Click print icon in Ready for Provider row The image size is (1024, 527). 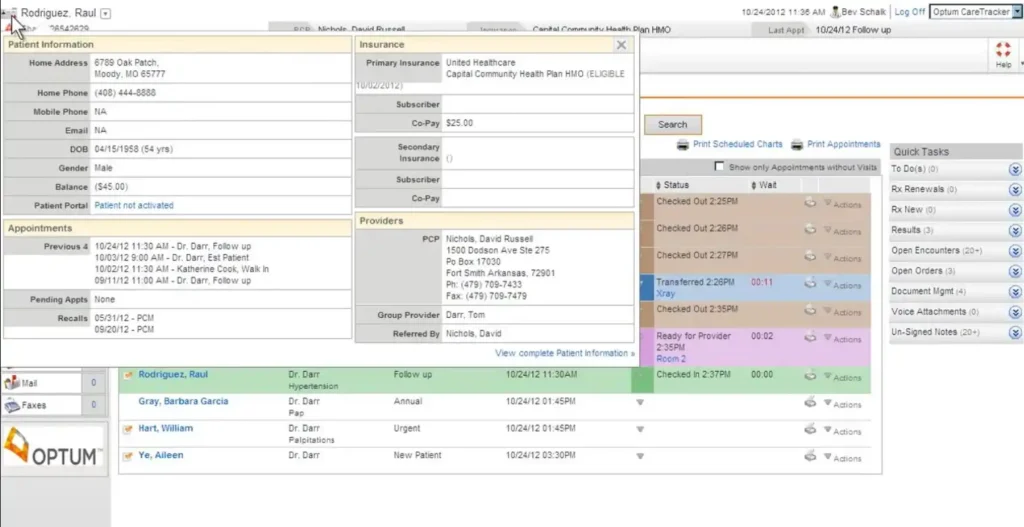[810, 338]
